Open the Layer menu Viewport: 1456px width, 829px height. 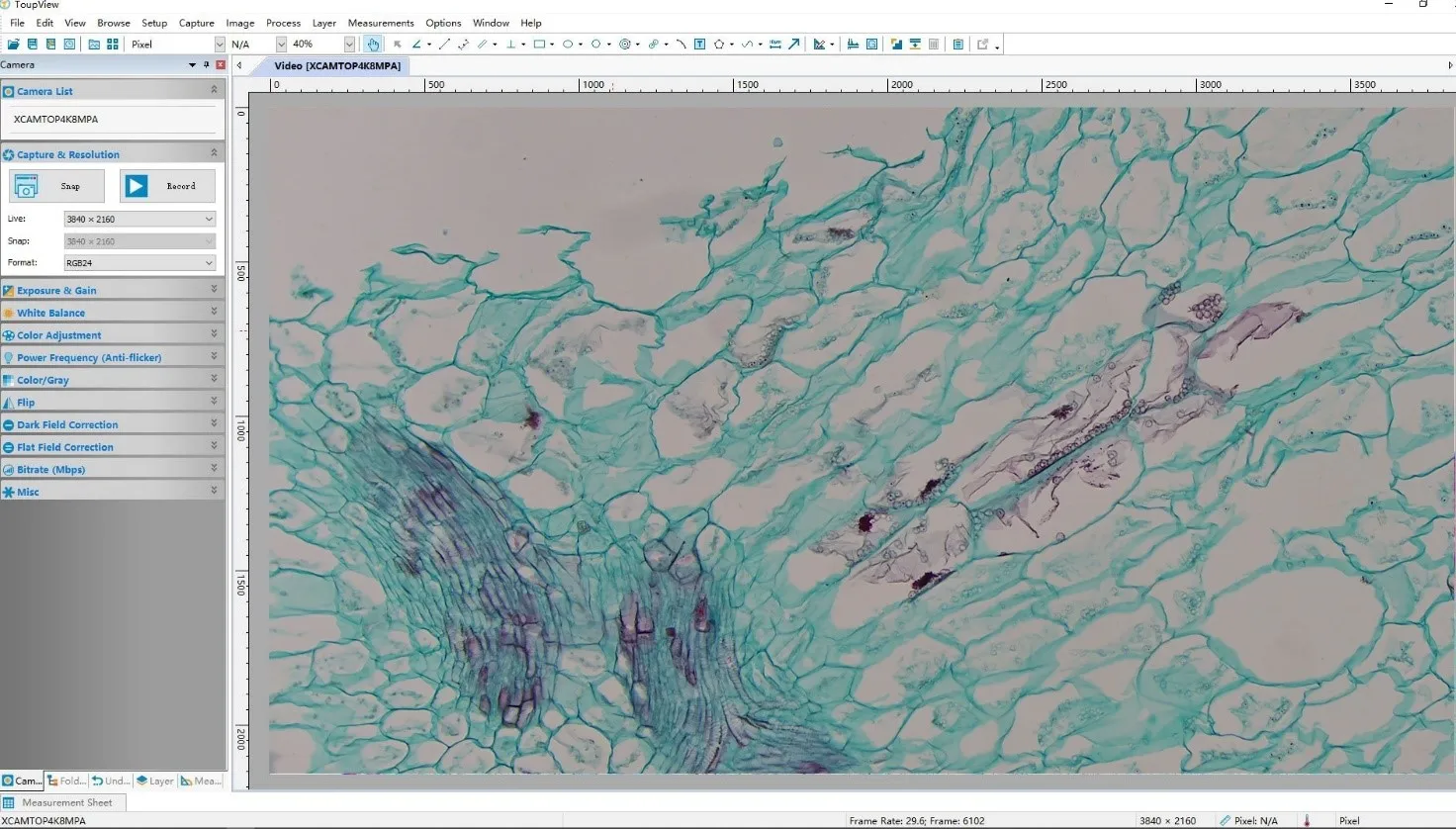(324, 23)
